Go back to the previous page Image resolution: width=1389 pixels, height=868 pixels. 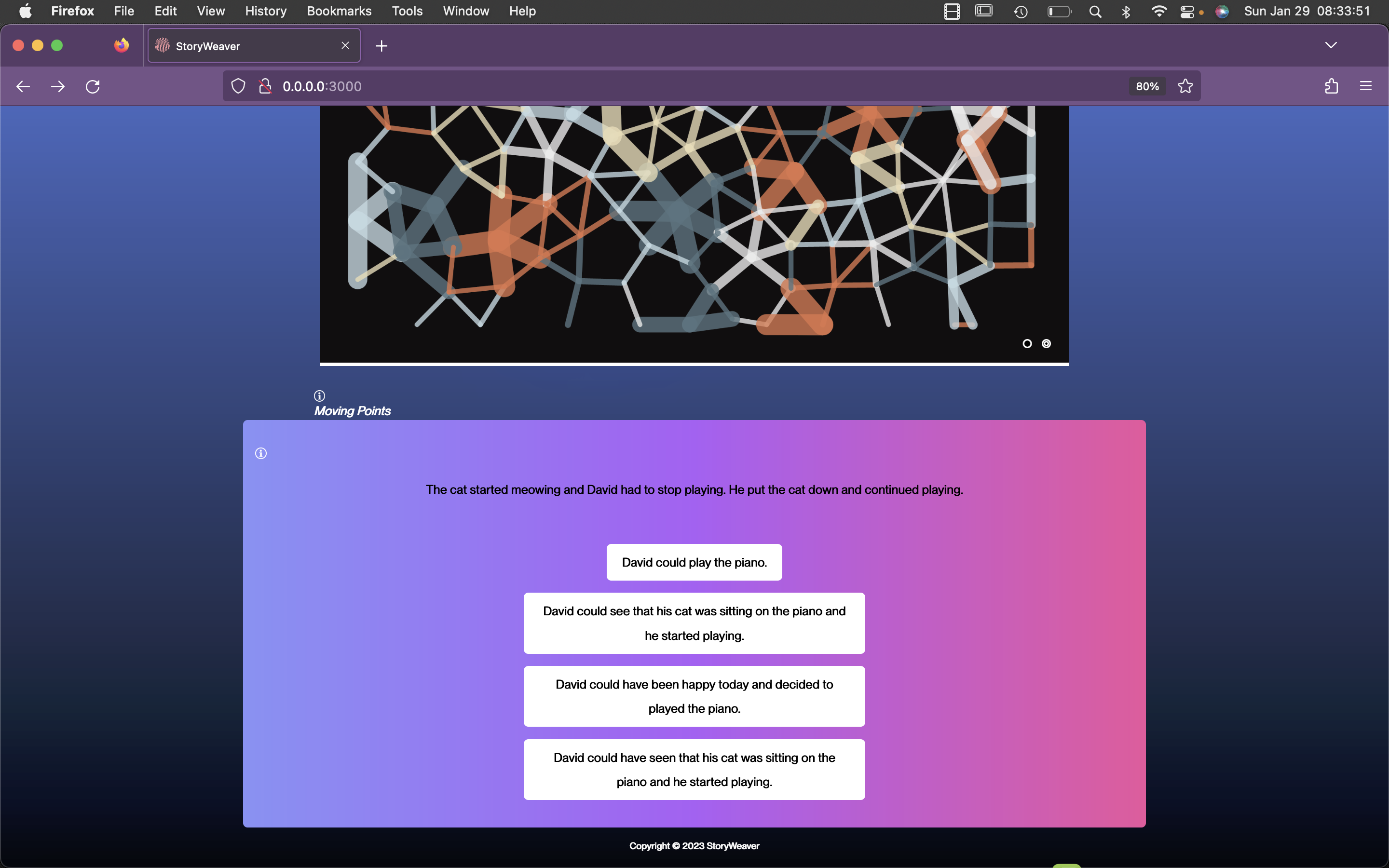23,86
